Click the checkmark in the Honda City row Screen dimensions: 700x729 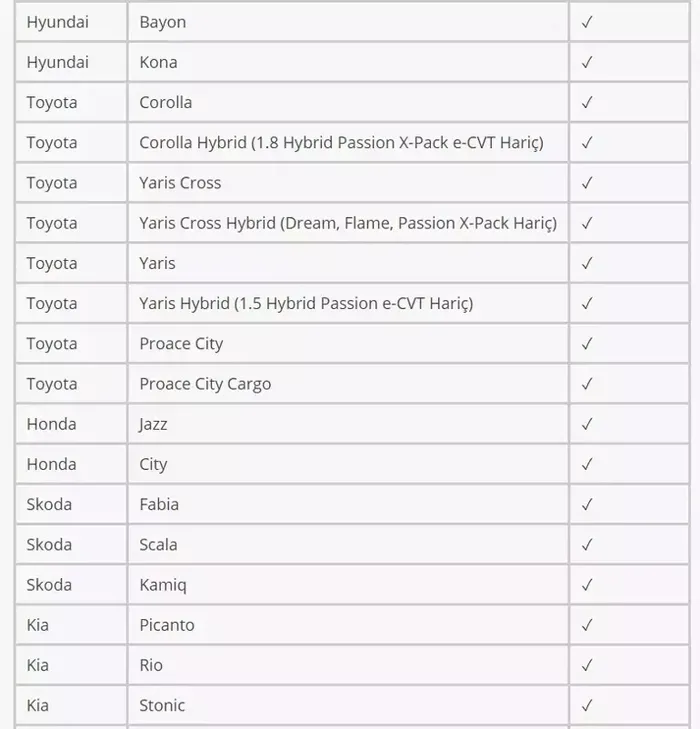click(x=587, y=464)
